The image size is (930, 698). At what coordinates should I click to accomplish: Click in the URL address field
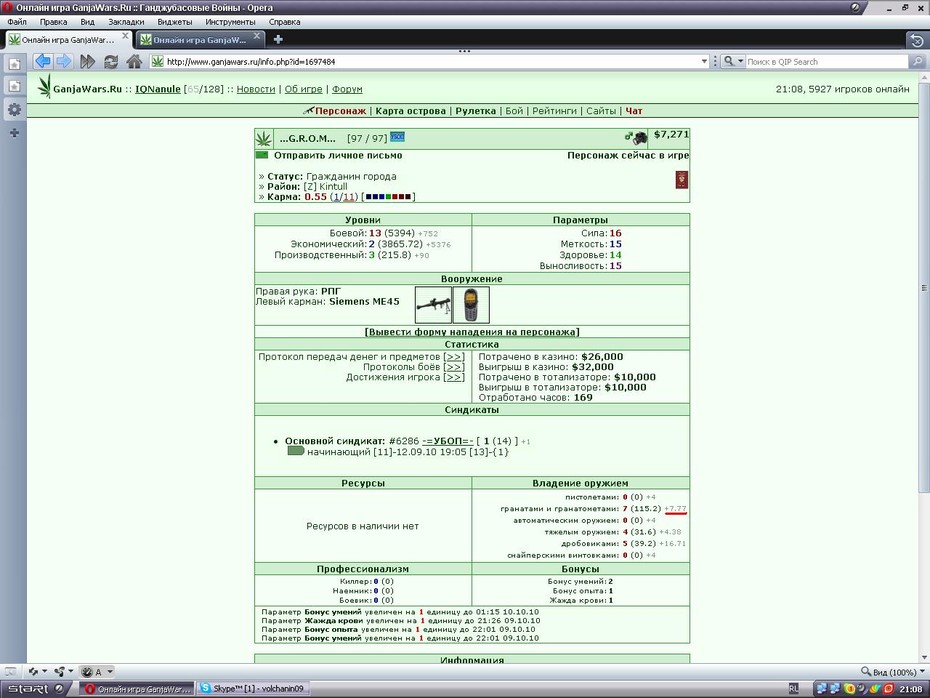[x=431, y=61]
